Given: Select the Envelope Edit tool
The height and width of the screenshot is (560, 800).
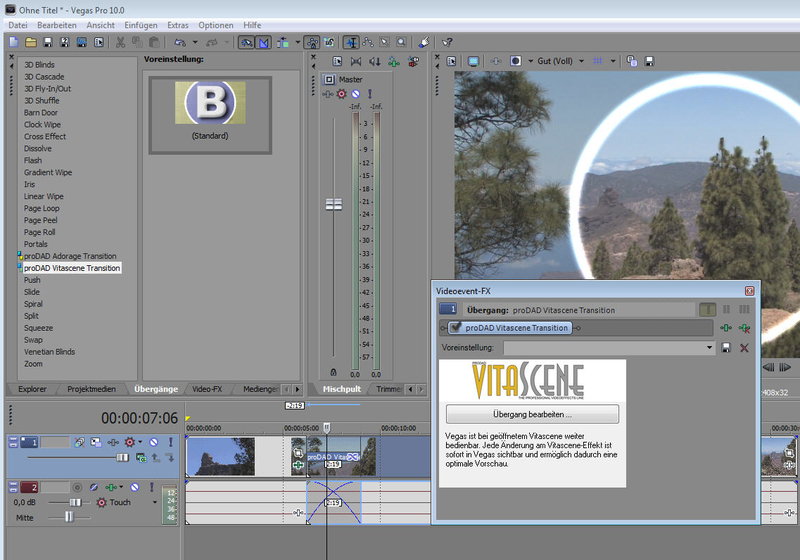Looking at the screenshot, I should point(368,42).
